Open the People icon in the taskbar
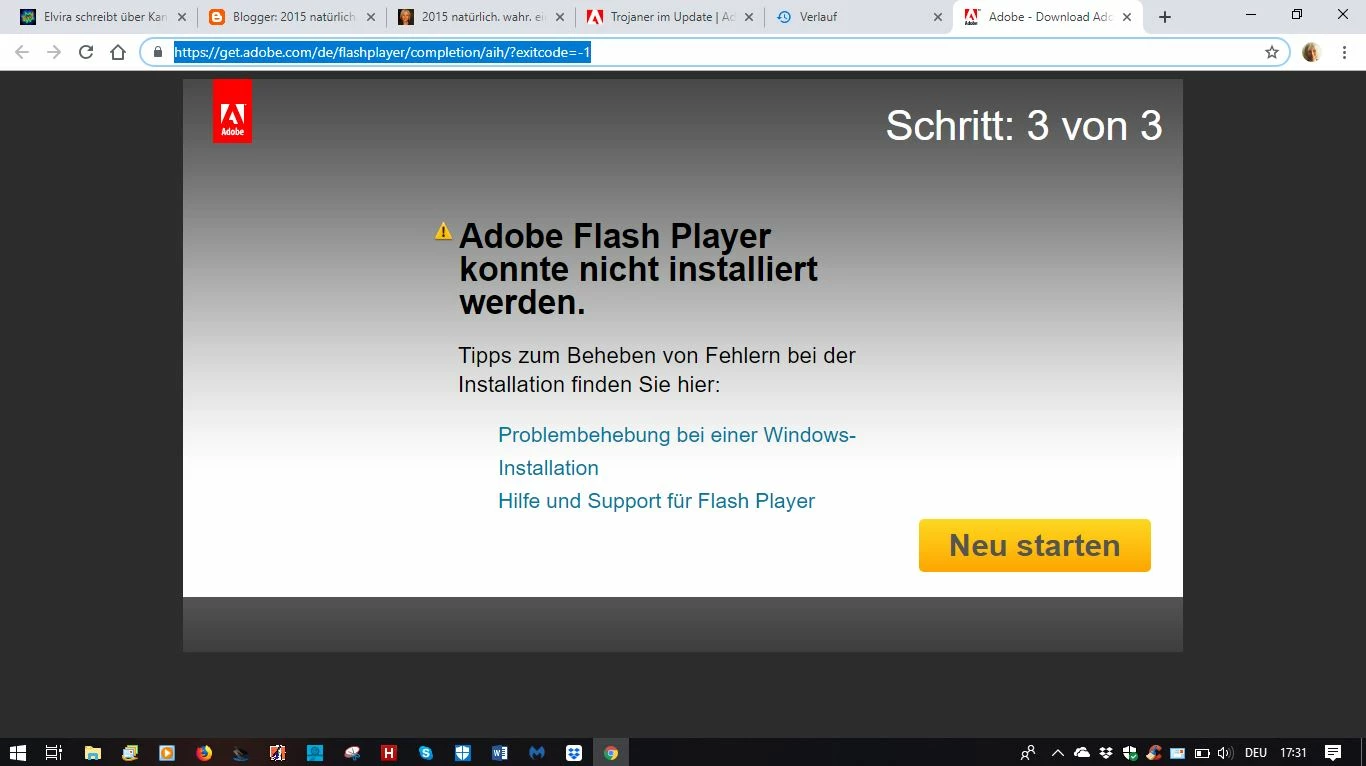 click(x=1027, y=753)
